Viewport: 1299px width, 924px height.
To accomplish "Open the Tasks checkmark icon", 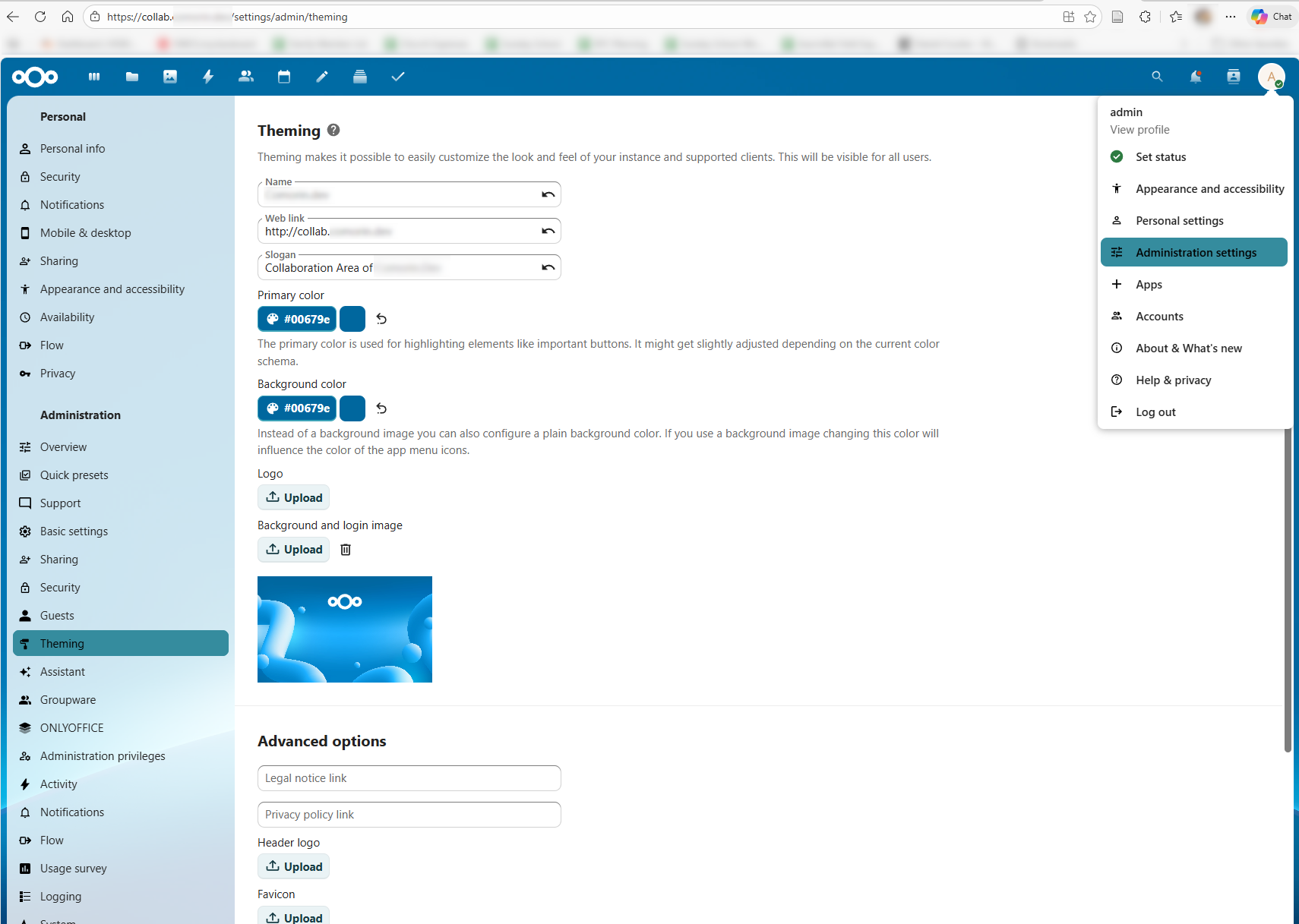I will pyautogui.click(x=398, y=77).
